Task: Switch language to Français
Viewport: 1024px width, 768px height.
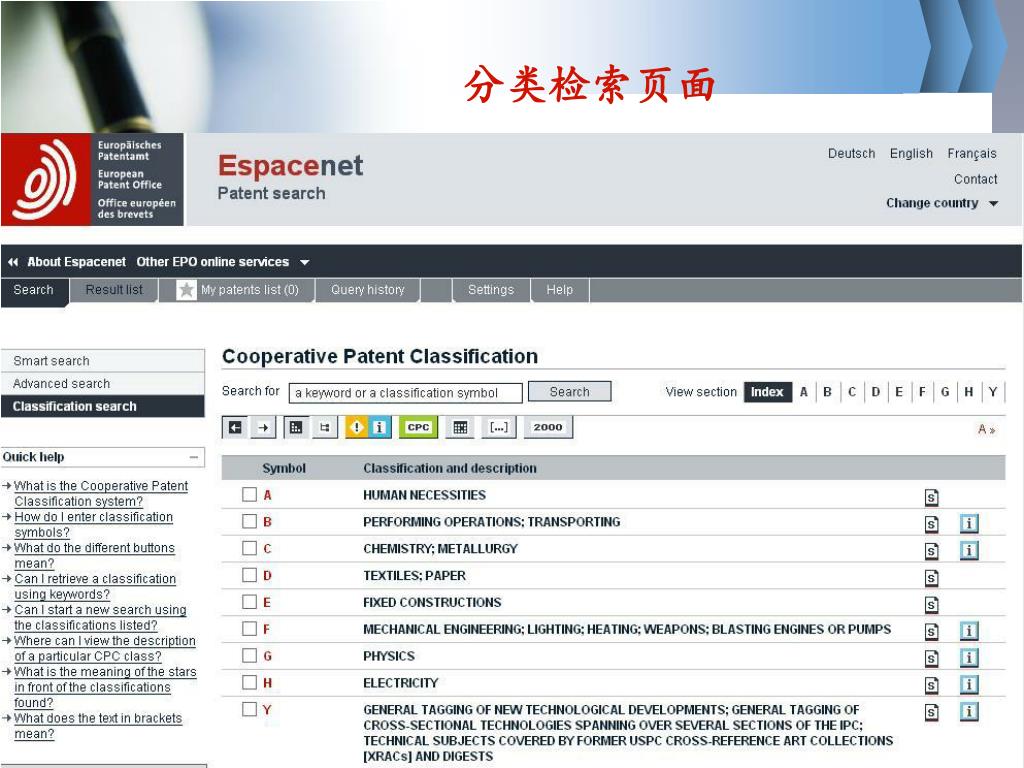Action: [972, 154]
